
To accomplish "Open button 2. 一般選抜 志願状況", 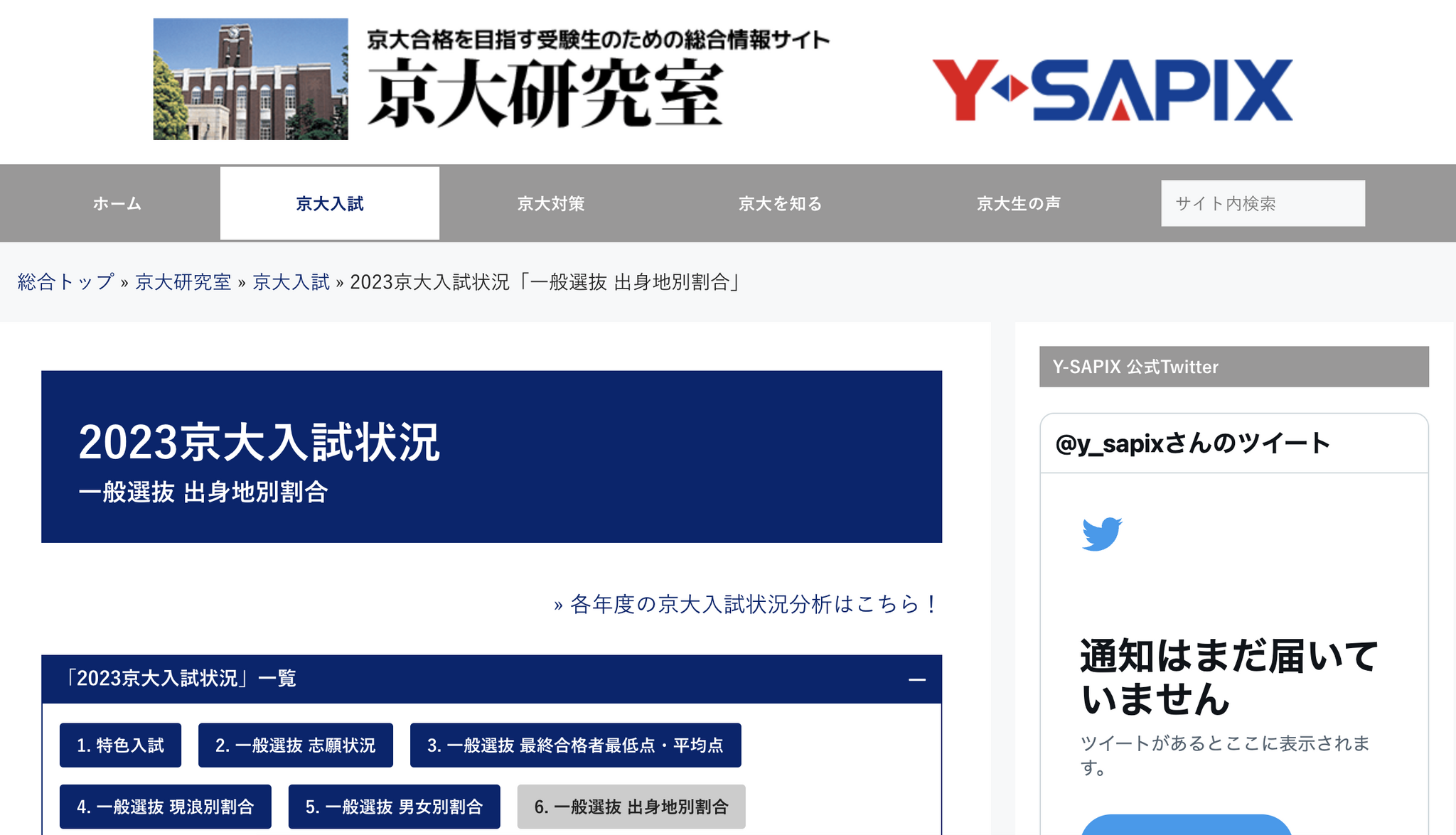I will [295, 745].
